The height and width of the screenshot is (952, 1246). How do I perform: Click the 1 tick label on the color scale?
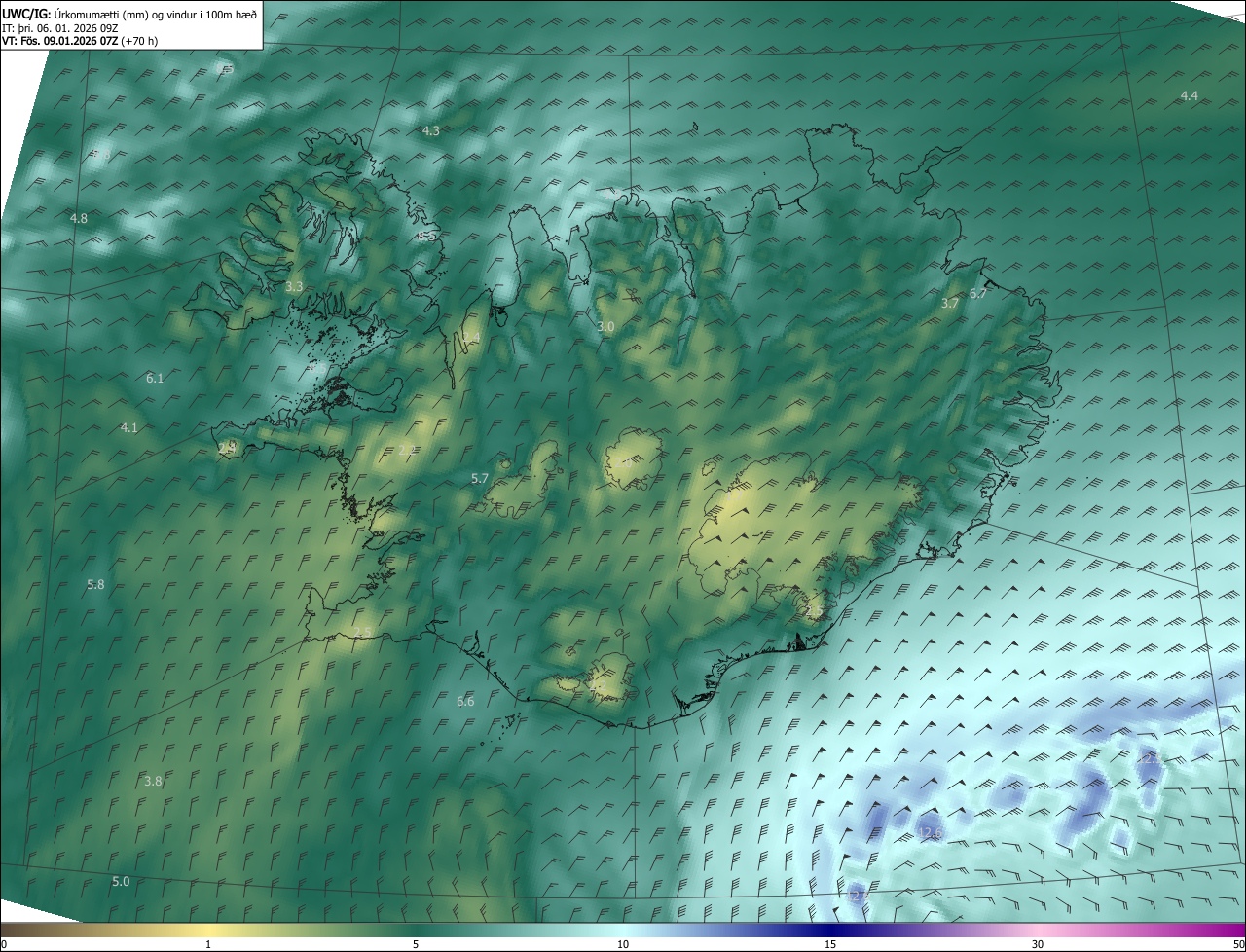click(x=208, y=945)
